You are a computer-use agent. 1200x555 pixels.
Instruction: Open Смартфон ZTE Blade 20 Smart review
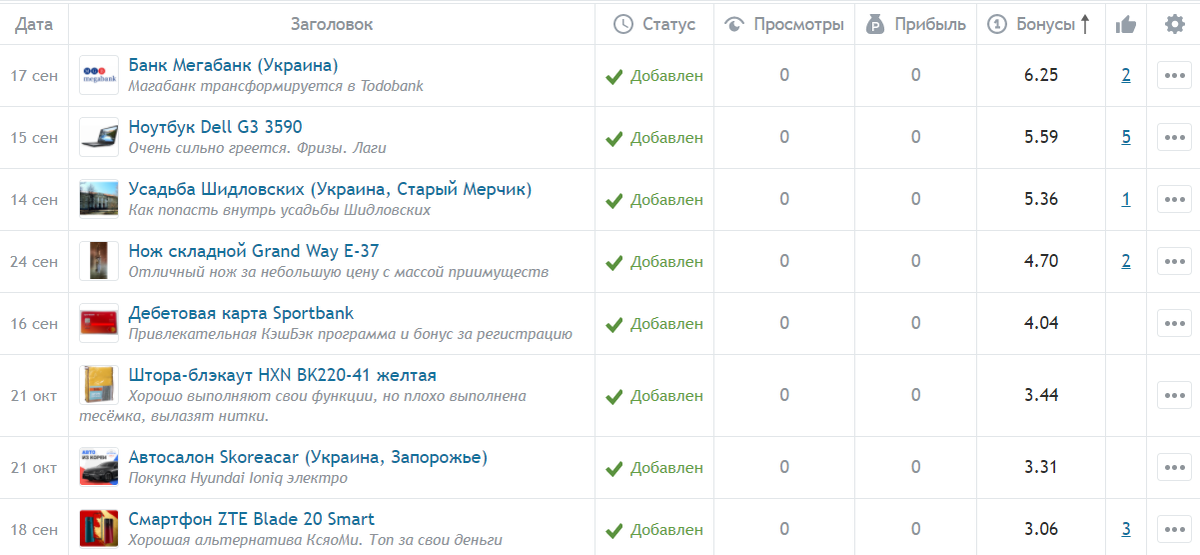tap(252, 519)
